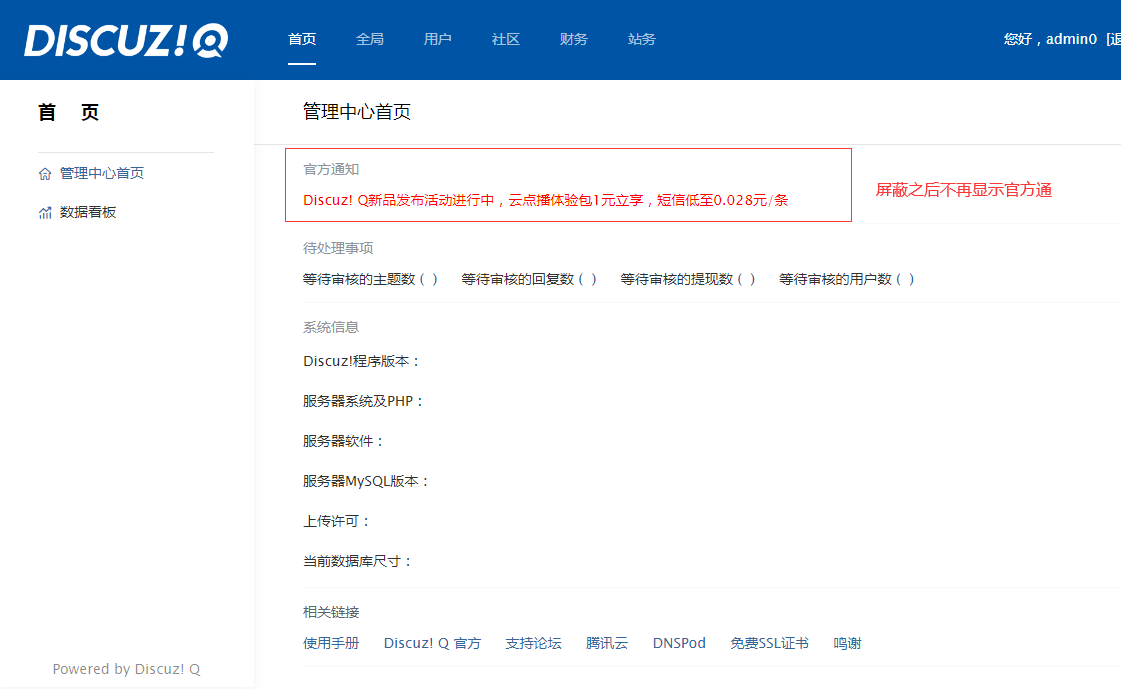Viewport: 1121px width, 689px height.
Task: Click the 首 页 sidebar heading
Action: click(69, 112)
